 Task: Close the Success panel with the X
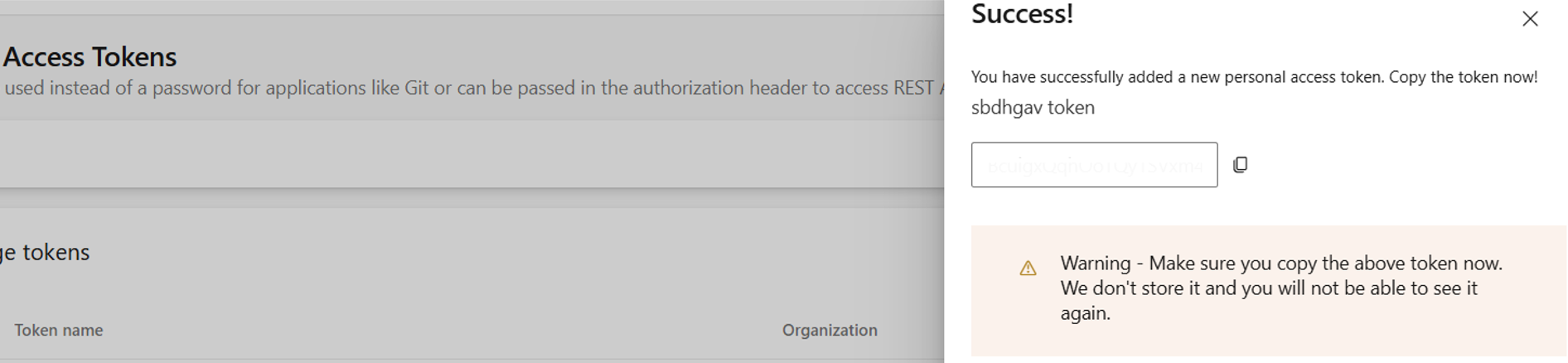coord(1530,19)
